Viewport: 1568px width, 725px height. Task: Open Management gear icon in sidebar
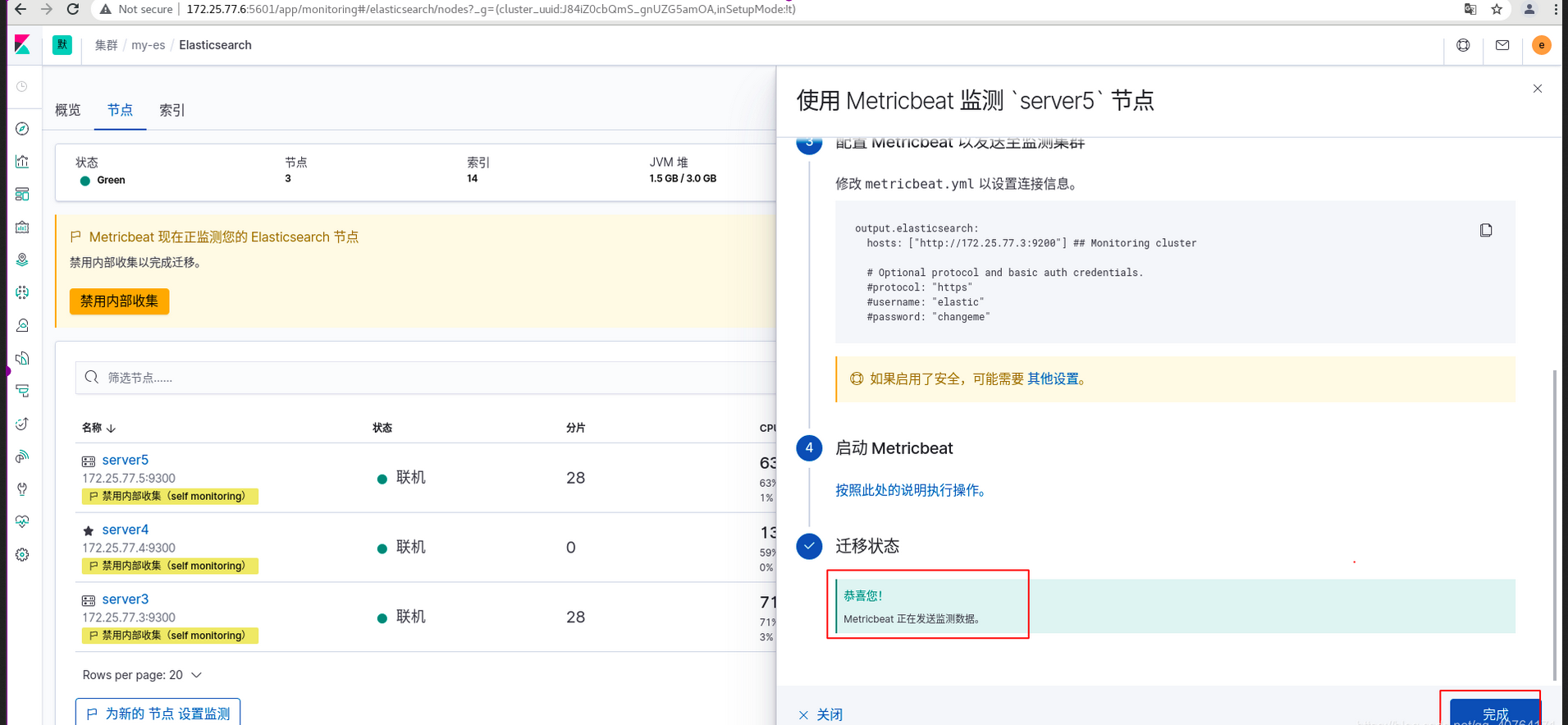coord(22,555)
